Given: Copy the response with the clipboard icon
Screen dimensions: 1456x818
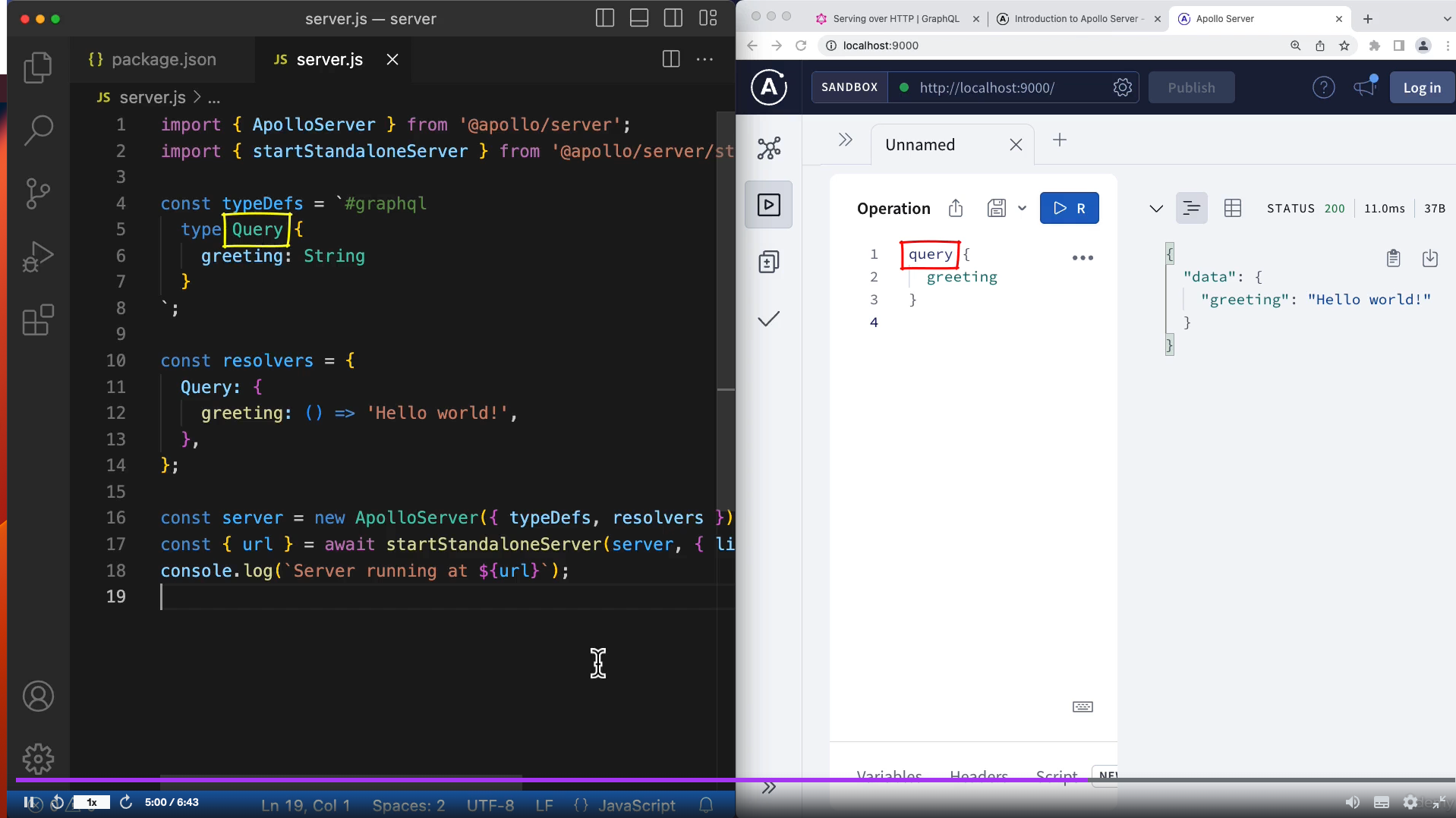Looking at the screenshot, I should pos(1393,258).
